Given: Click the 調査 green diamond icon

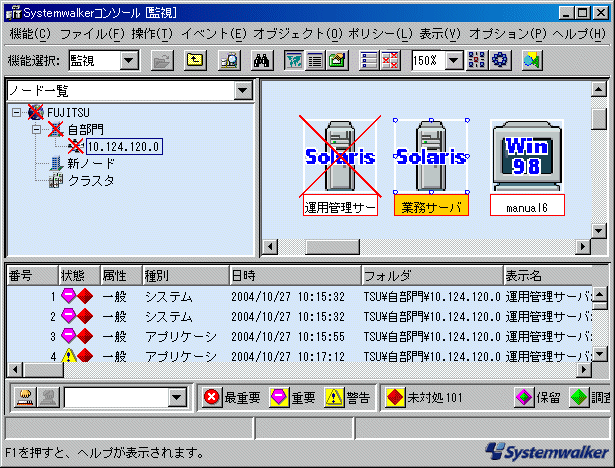Looking at the screenshot, I should click(579, 397).
